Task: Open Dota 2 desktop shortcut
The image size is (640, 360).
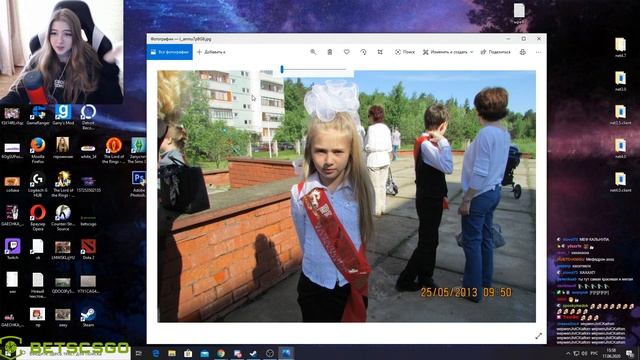Action: pos(88,249)
